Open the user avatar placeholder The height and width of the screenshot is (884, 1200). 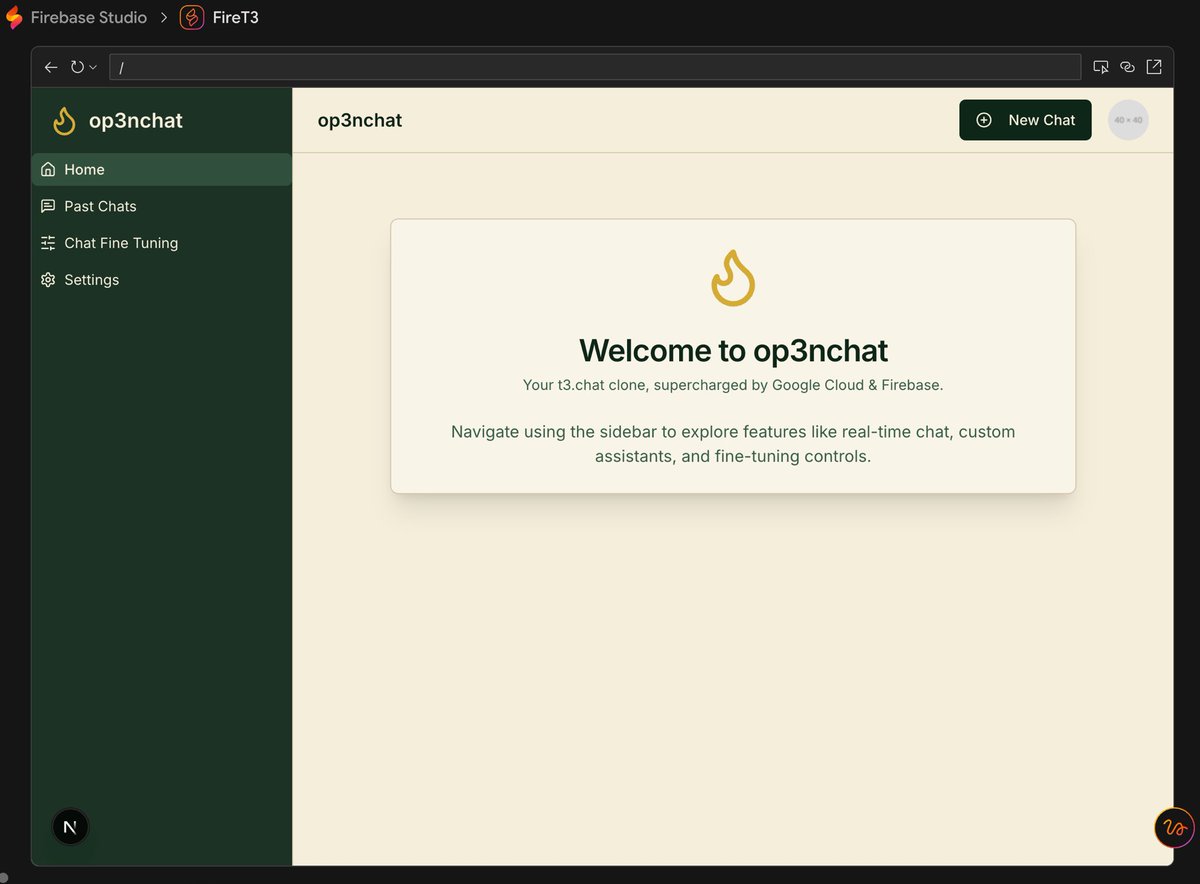[1128, 120]
